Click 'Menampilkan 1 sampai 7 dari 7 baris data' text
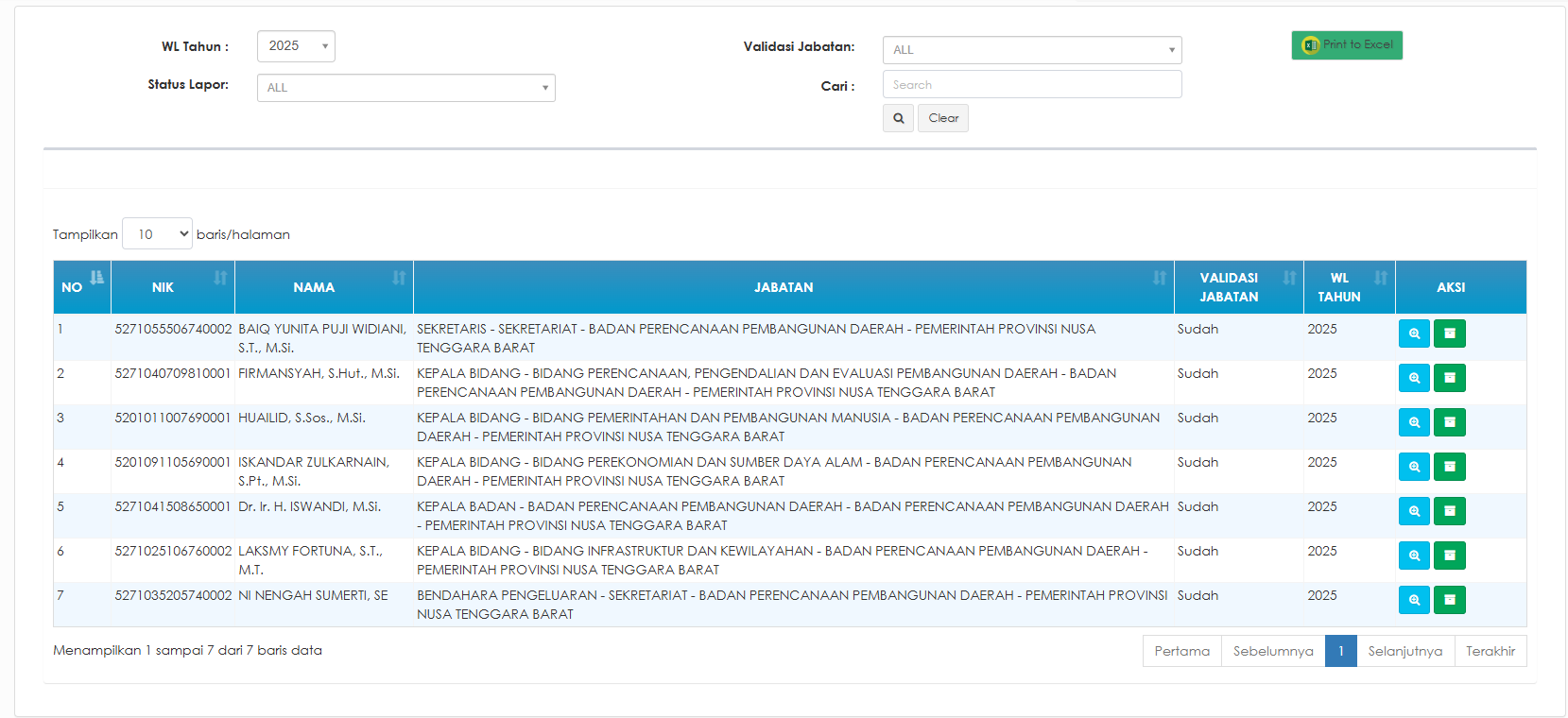Screen dimensions: 1568x718 point(187,650)
